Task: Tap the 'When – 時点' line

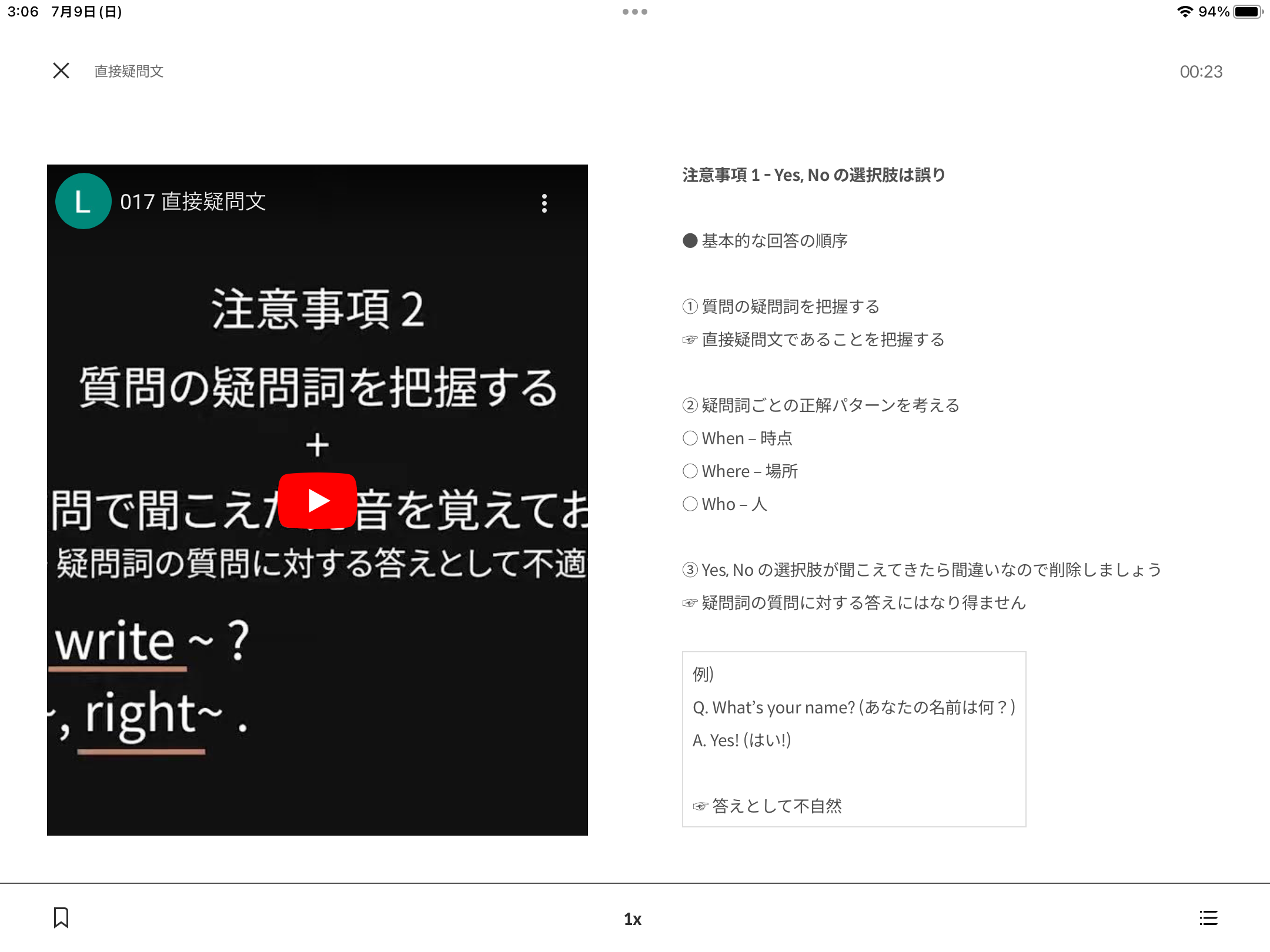Action: tap(737, 438)
